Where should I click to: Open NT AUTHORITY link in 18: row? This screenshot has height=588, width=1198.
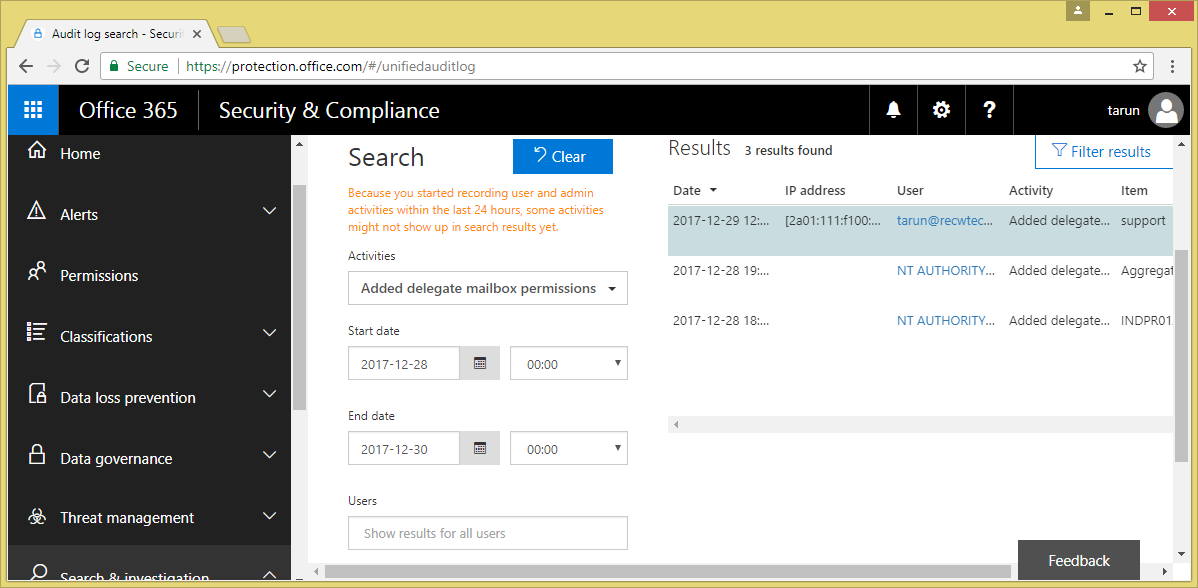click(945, 321)
